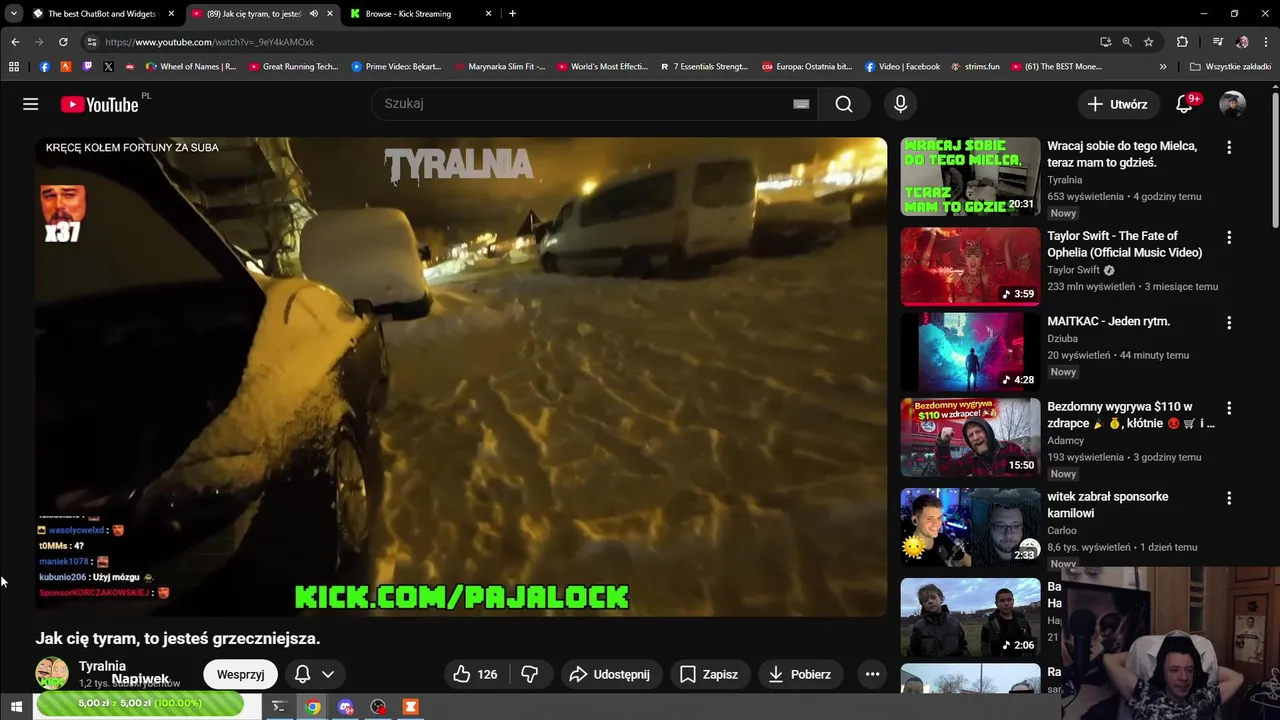Screen dimensions: 1280x720
Task: Open 'witek zabrał sponsorke kamilowi' title
Action: pyautogui.click(x=1107, y=505)
